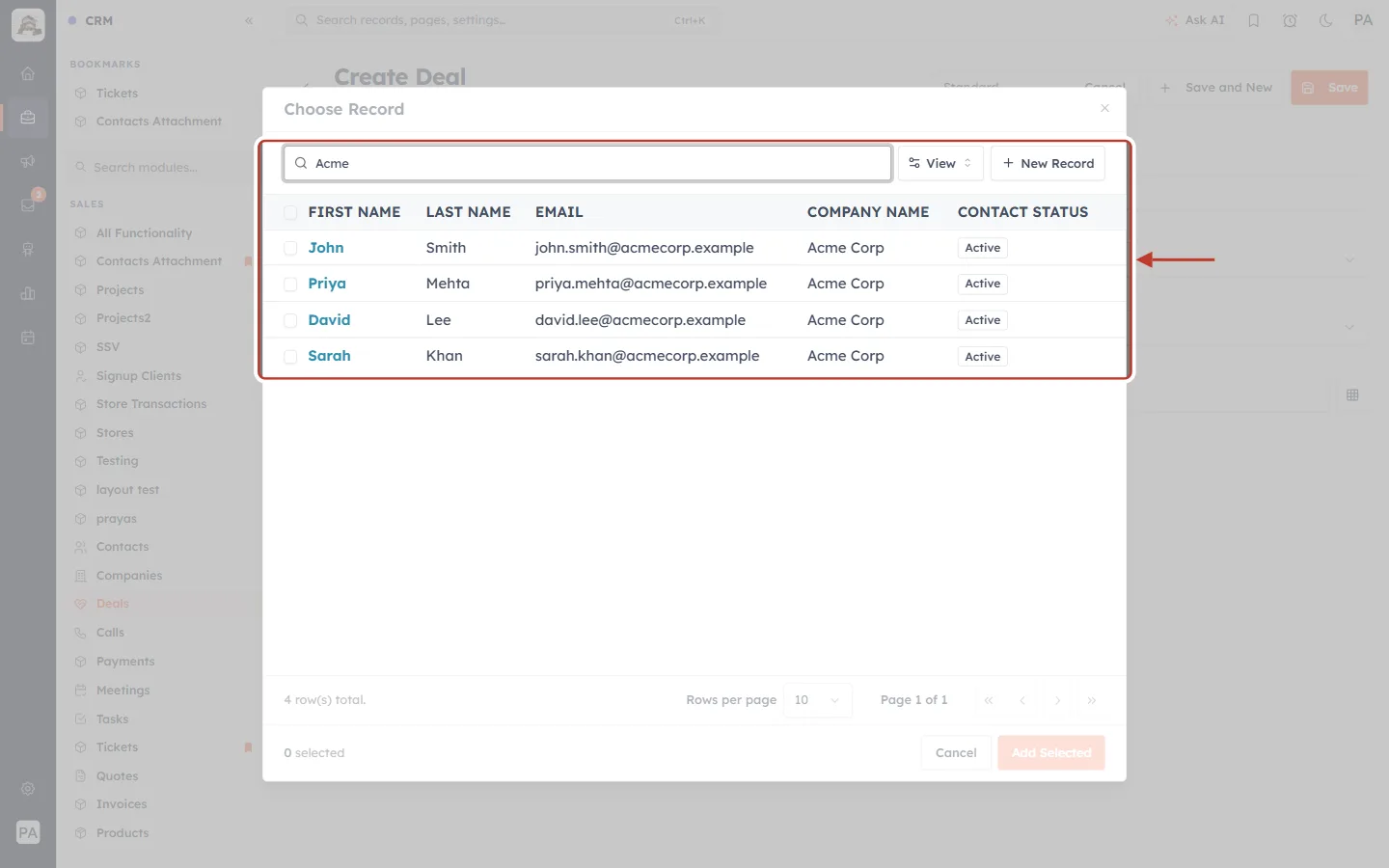Click the Acme search input field

pos(587,163)
